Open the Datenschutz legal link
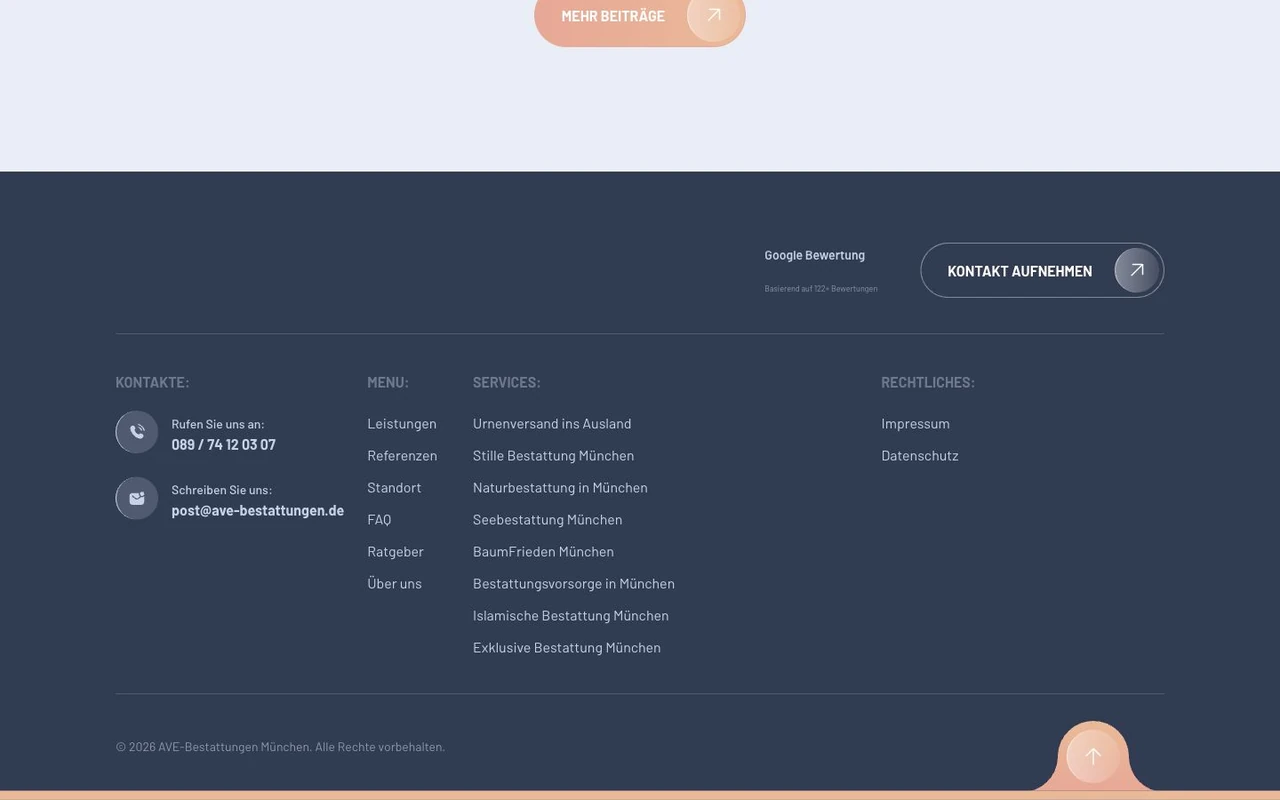 coord(919,455)
